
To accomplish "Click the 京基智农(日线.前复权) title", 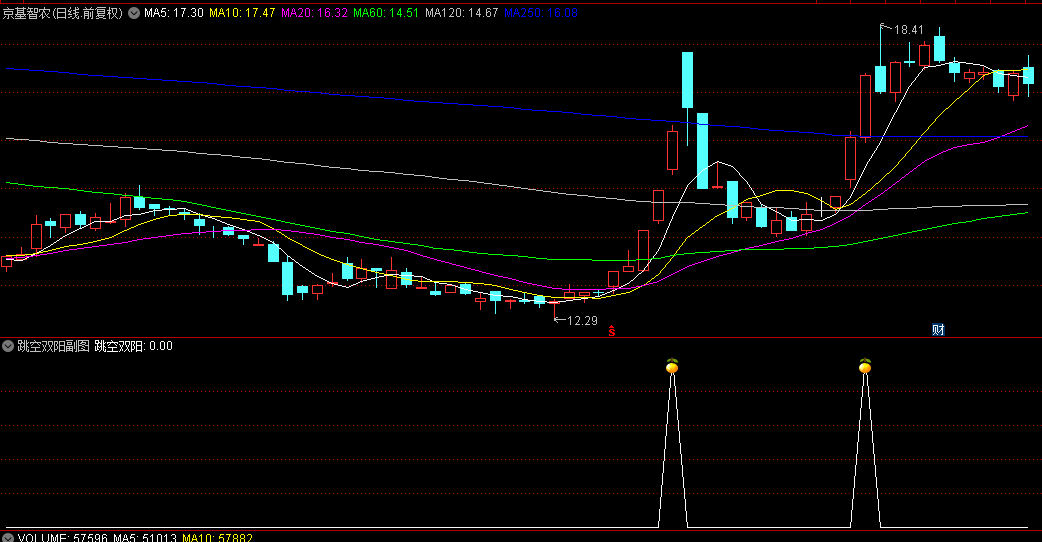I will pyautogui.click(x=62, y=13).
